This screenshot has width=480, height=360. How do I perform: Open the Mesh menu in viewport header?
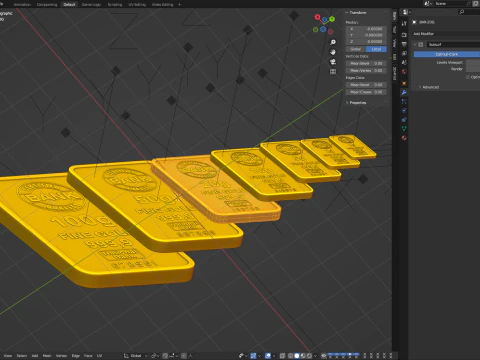(x=47, y=356)
